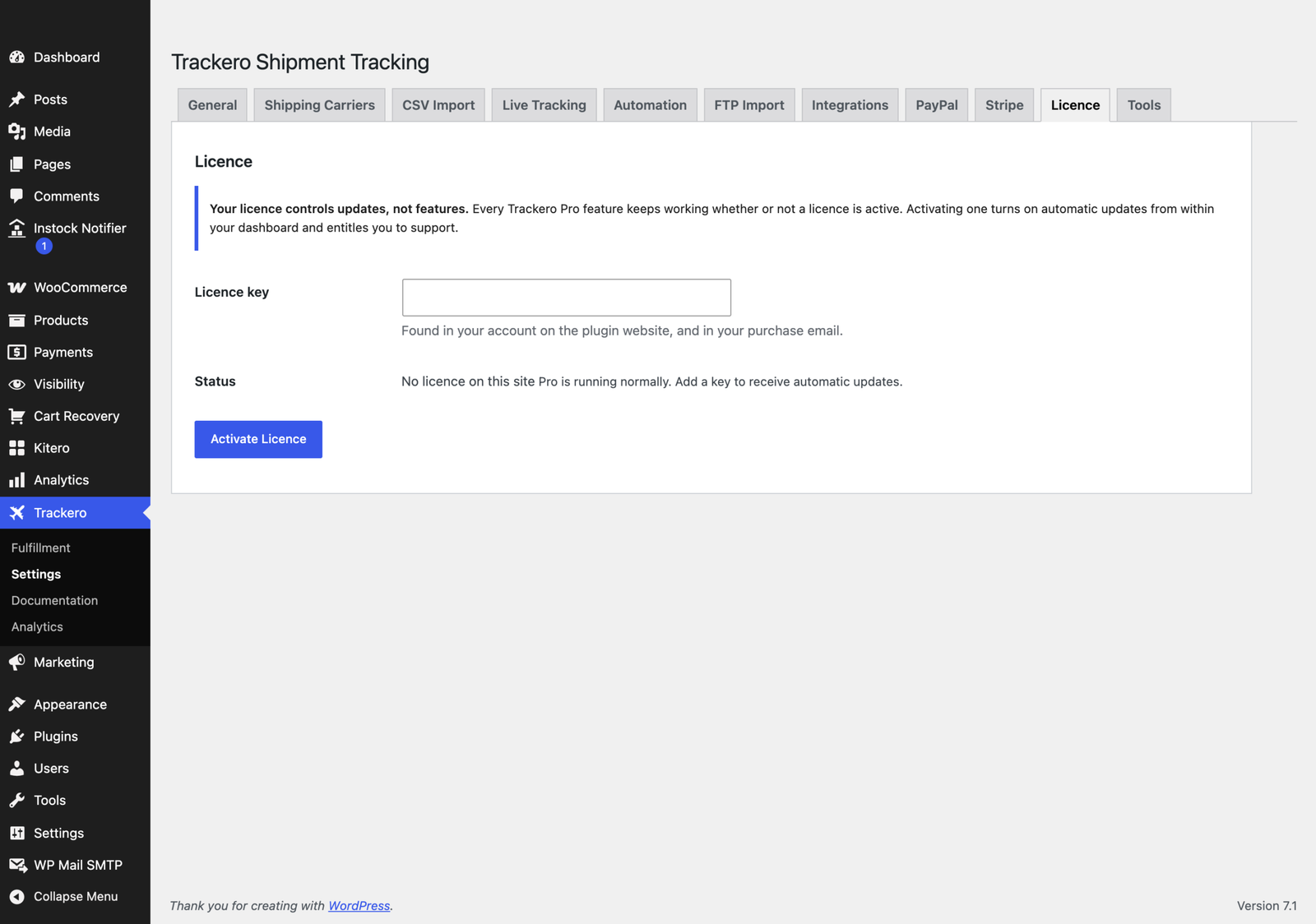Image resolution: width=1316 pixels, height=924 pixels.
Task: Click the Plugins plug icon
Action: [16, 737]
